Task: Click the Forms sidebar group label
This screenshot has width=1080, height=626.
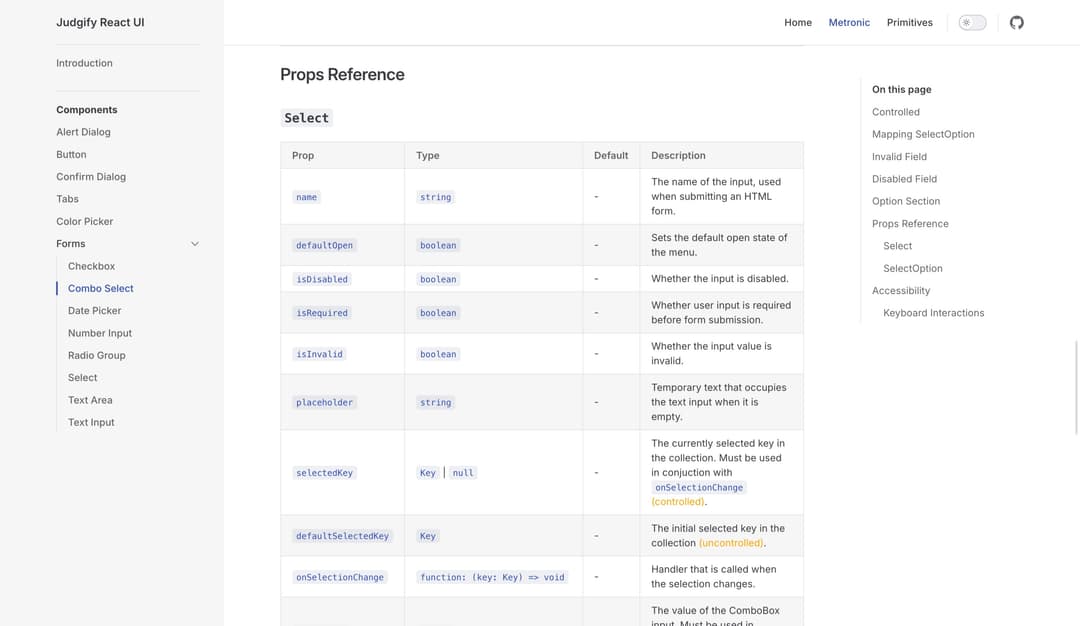Action: [x=71, y=244]
